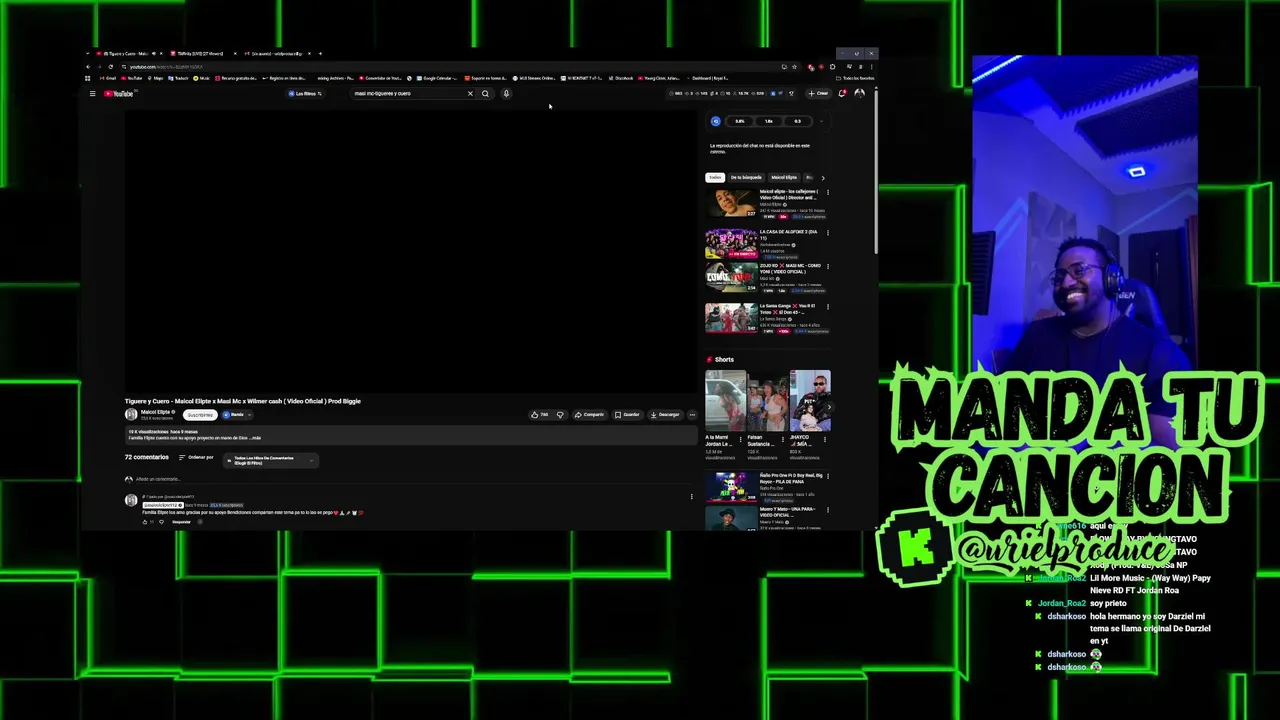Open options for 'Como Yoni' suggested video
Screen dimensions: 1280x720
pyautogui.click(x=827, y=267)
